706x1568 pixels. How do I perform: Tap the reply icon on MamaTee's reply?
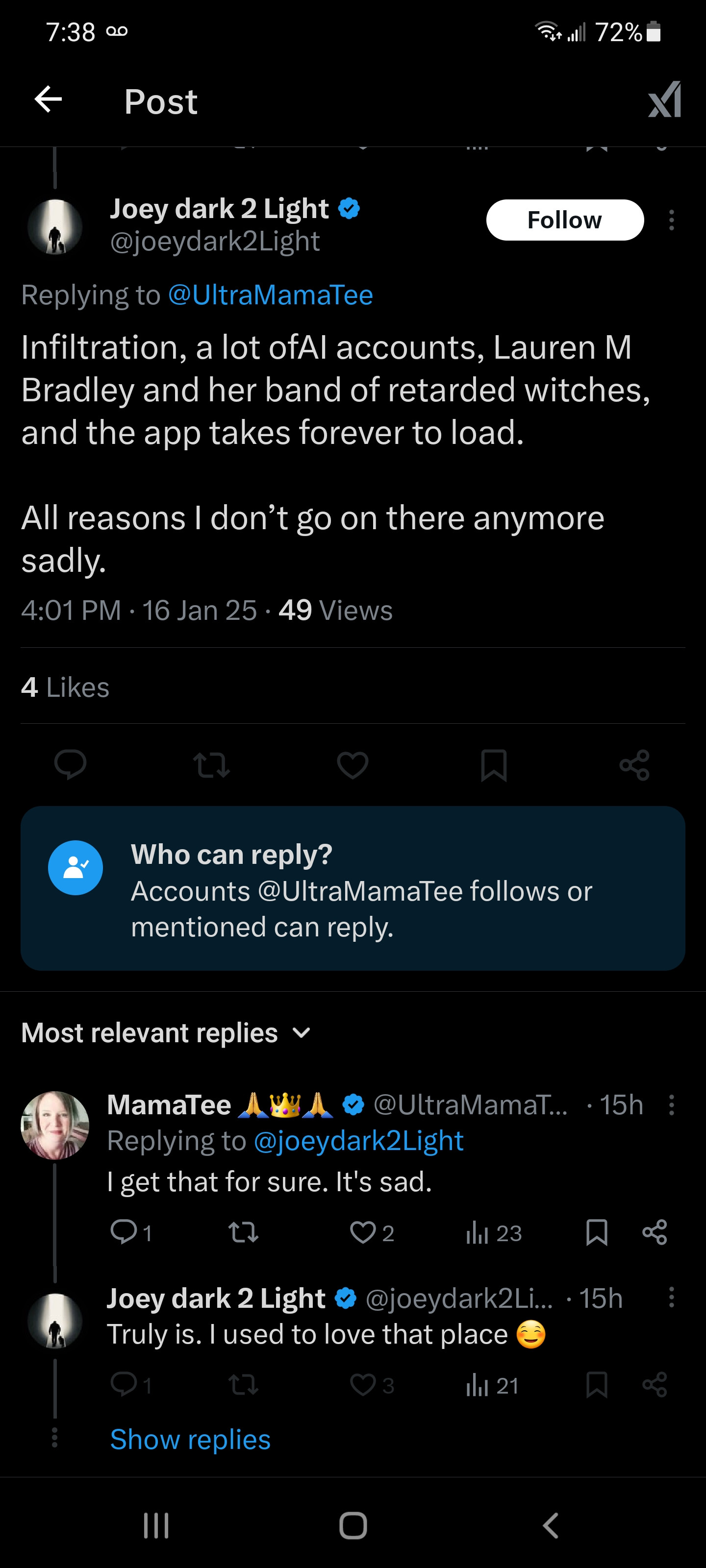pos(124,1232)
